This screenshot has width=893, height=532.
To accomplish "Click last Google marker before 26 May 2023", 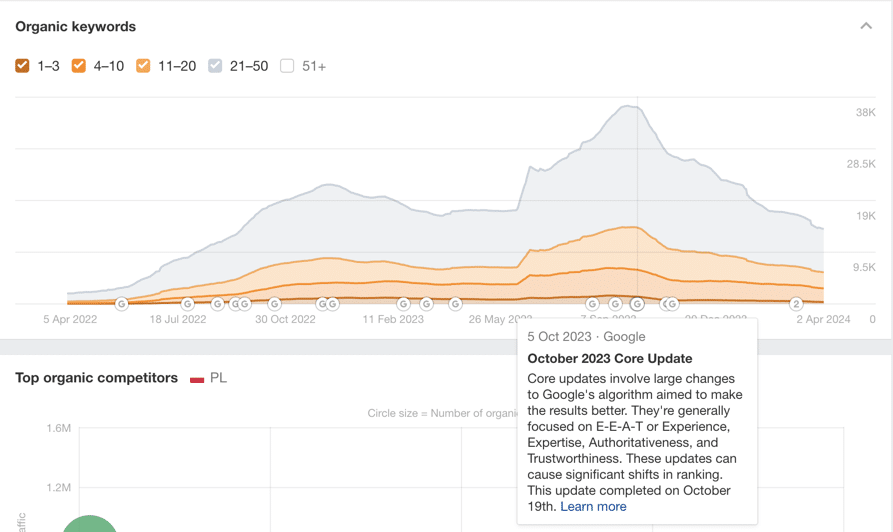I will tap(455, 304).
